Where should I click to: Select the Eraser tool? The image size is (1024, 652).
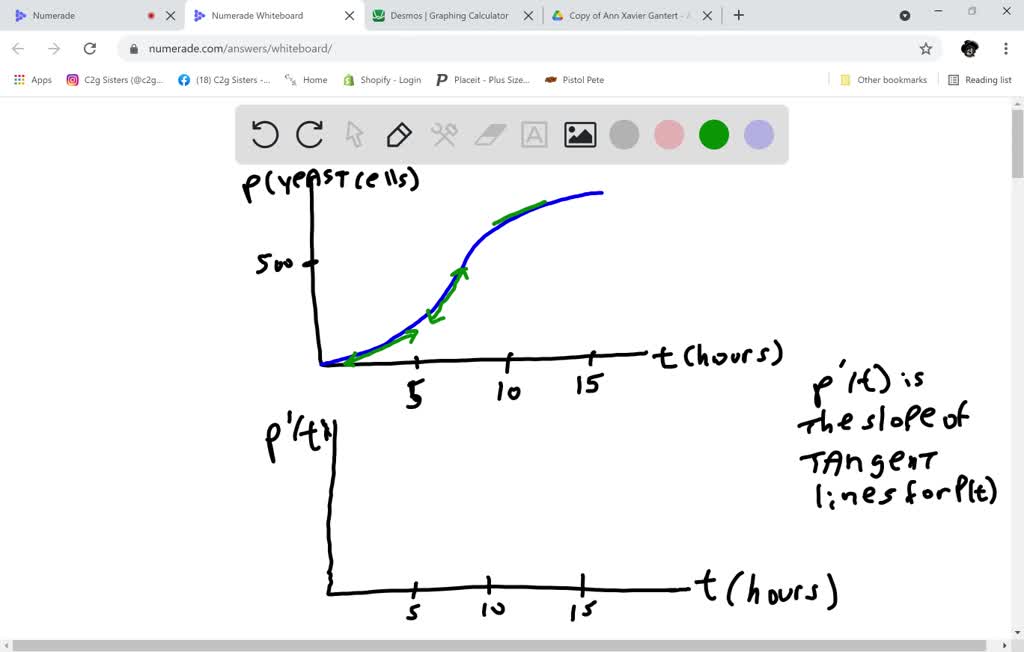pos(489,135)
